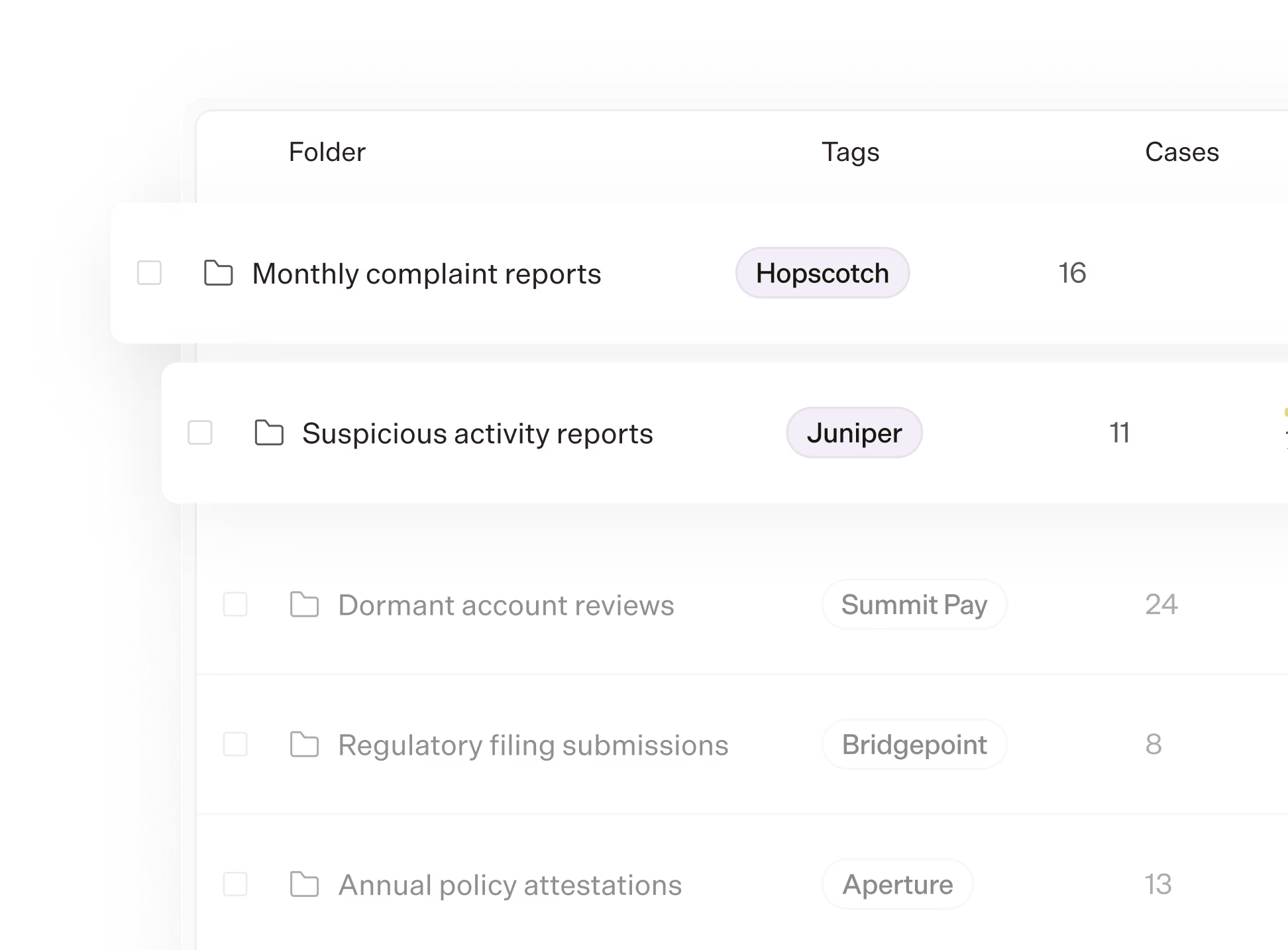The height and width of the screenshot is (950, 1288).
Task: Select the Dormant account reviews checkbox
Action: click(235, 604)
